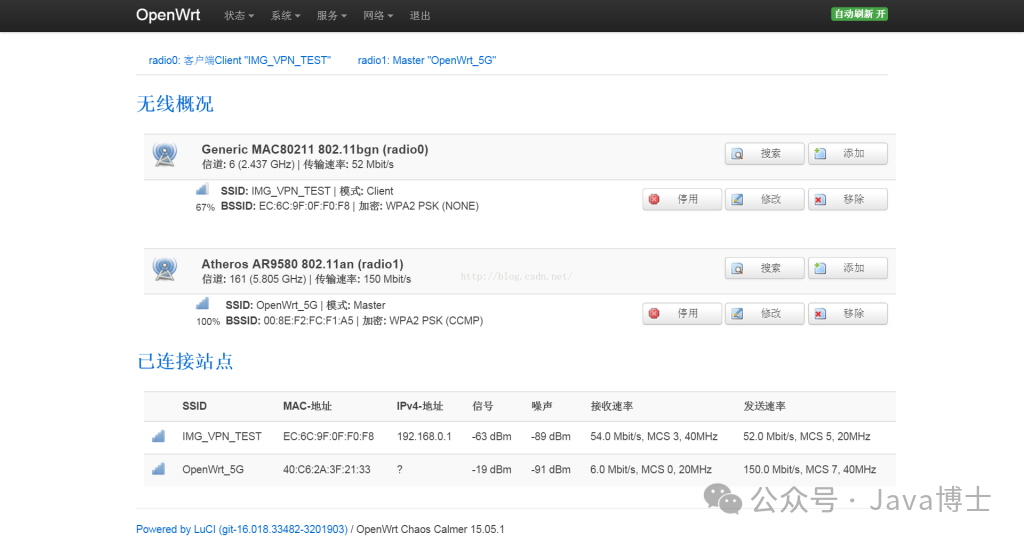Switch to the radio0 Client IMG_VPN_TEST tab
The image size is (1024, 541).
(239, 60)
